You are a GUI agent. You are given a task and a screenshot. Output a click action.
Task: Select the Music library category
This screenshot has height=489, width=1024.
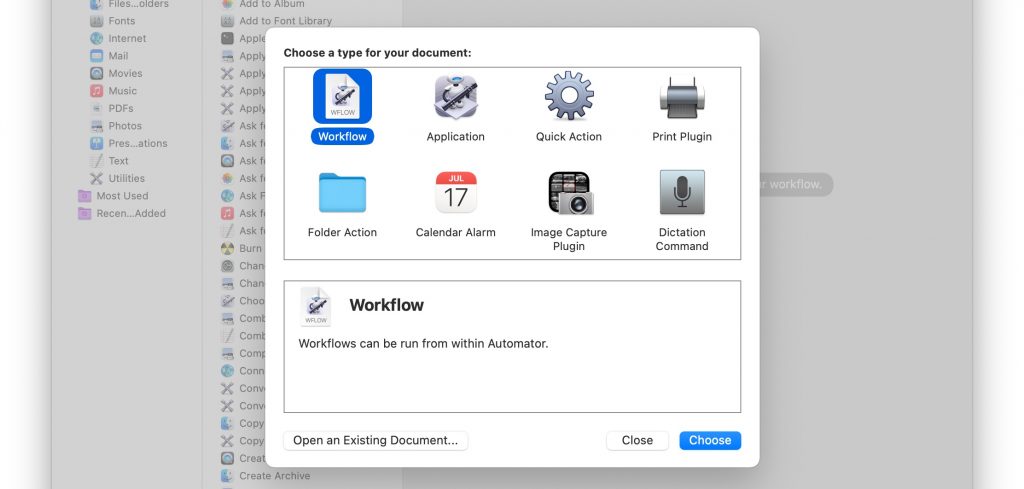click(113, 91)
